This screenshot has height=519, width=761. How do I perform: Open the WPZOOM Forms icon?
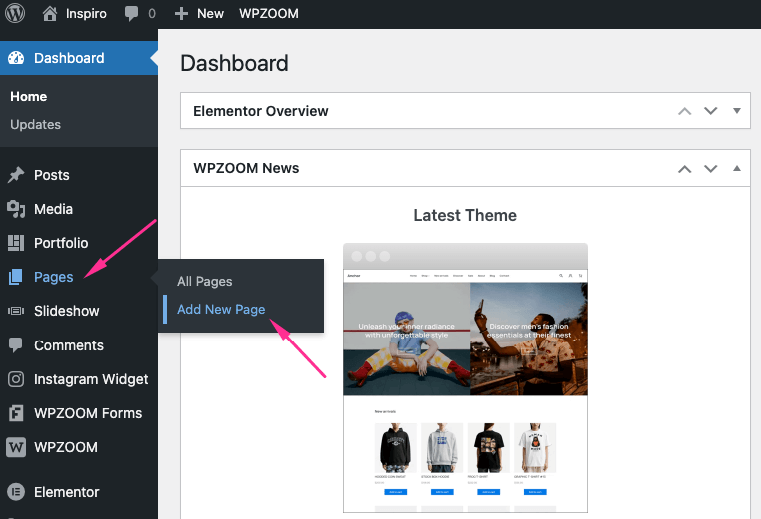[16, 413]
